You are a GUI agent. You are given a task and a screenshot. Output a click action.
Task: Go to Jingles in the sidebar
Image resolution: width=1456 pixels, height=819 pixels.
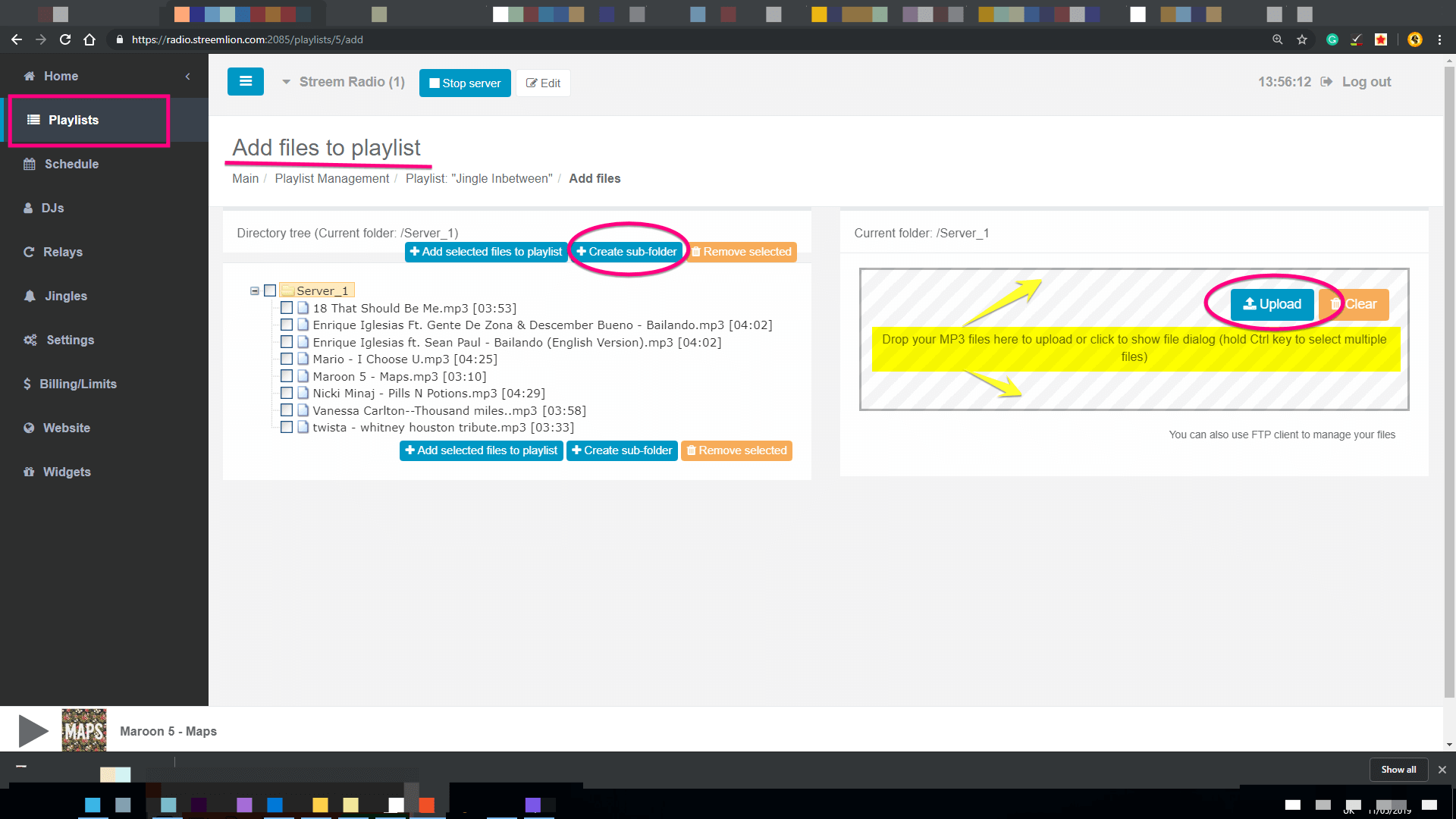pos(65,296)
